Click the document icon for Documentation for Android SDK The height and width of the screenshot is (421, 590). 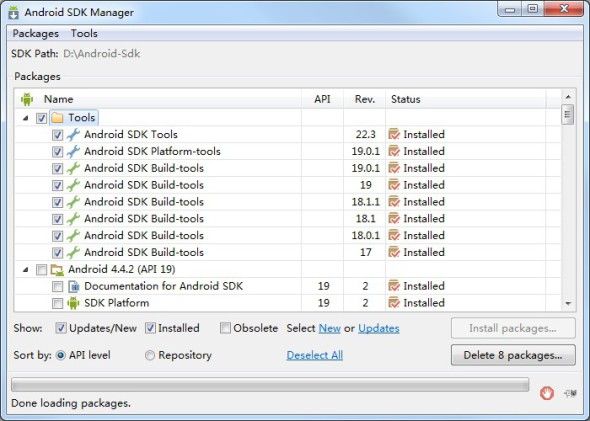(x=74, y=286)
